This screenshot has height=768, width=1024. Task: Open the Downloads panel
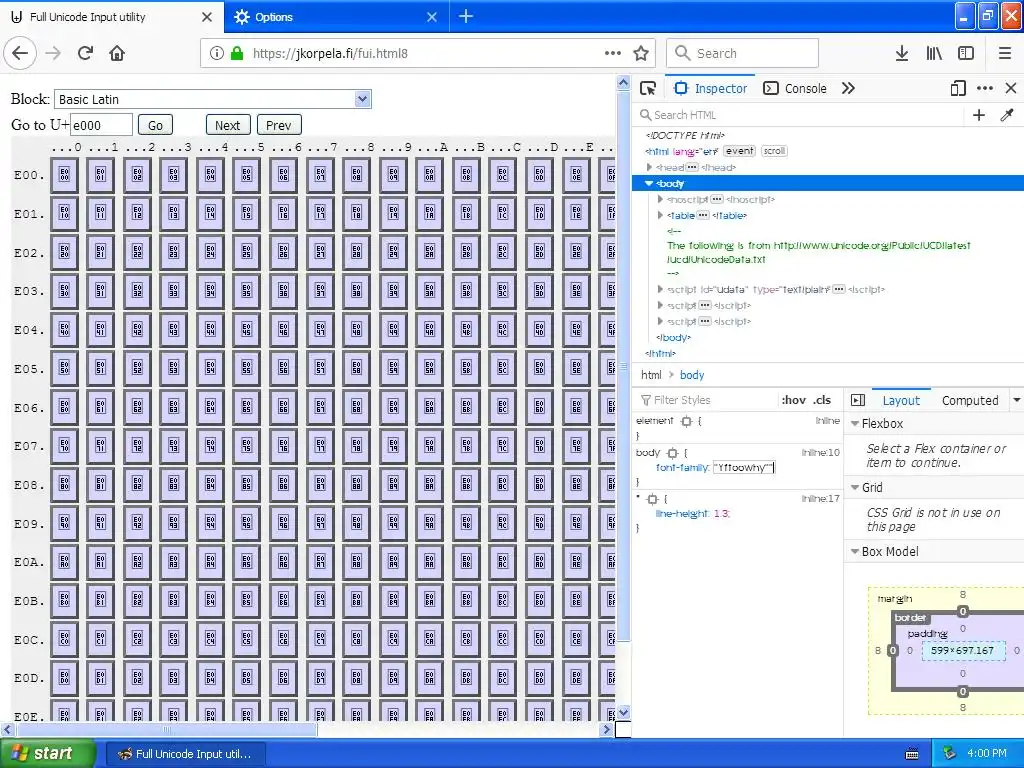click(902, 54)
